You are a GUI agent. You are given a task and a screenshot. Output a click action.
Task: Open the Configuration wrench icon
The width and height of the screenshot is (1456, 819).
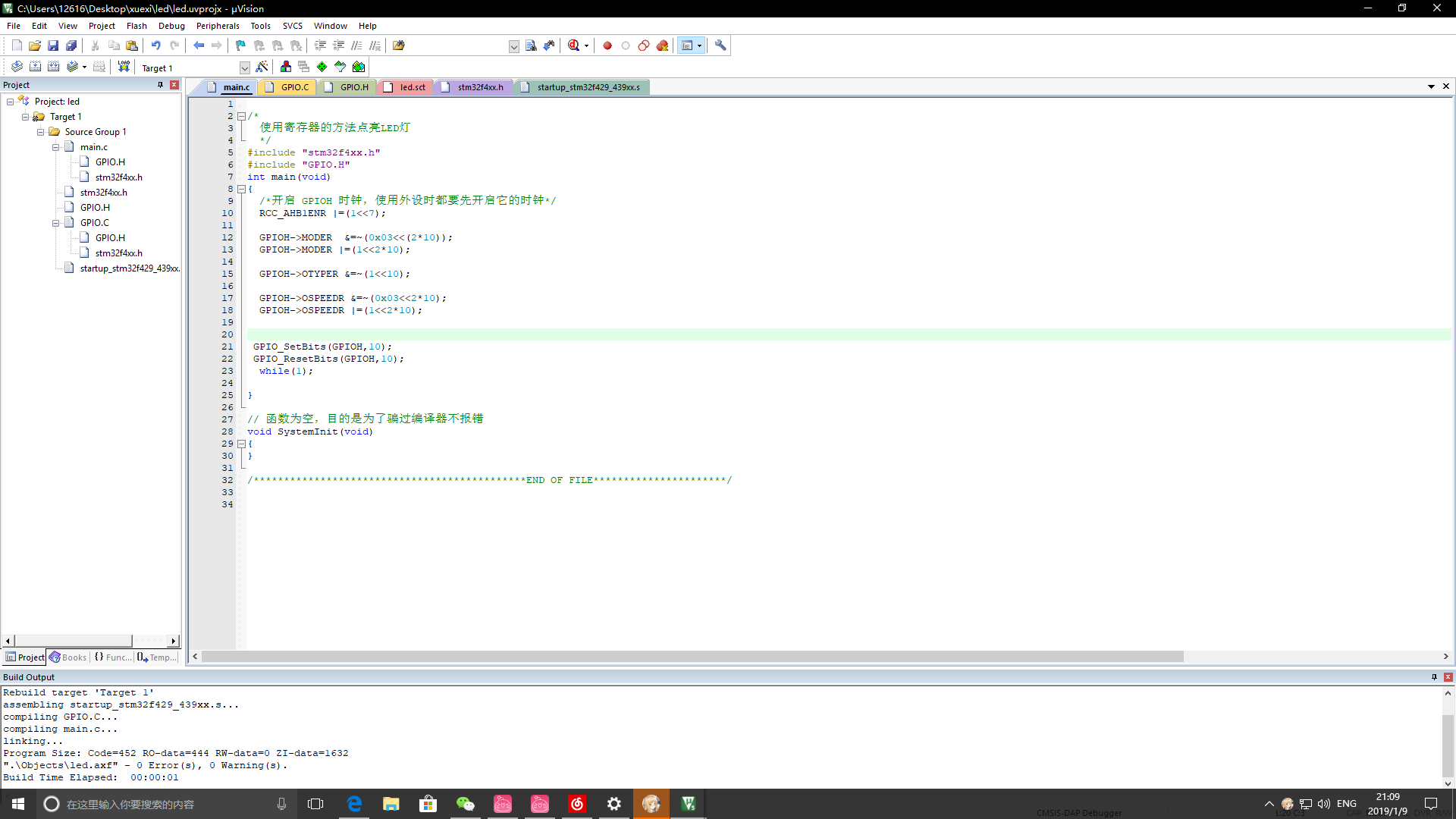720,45
